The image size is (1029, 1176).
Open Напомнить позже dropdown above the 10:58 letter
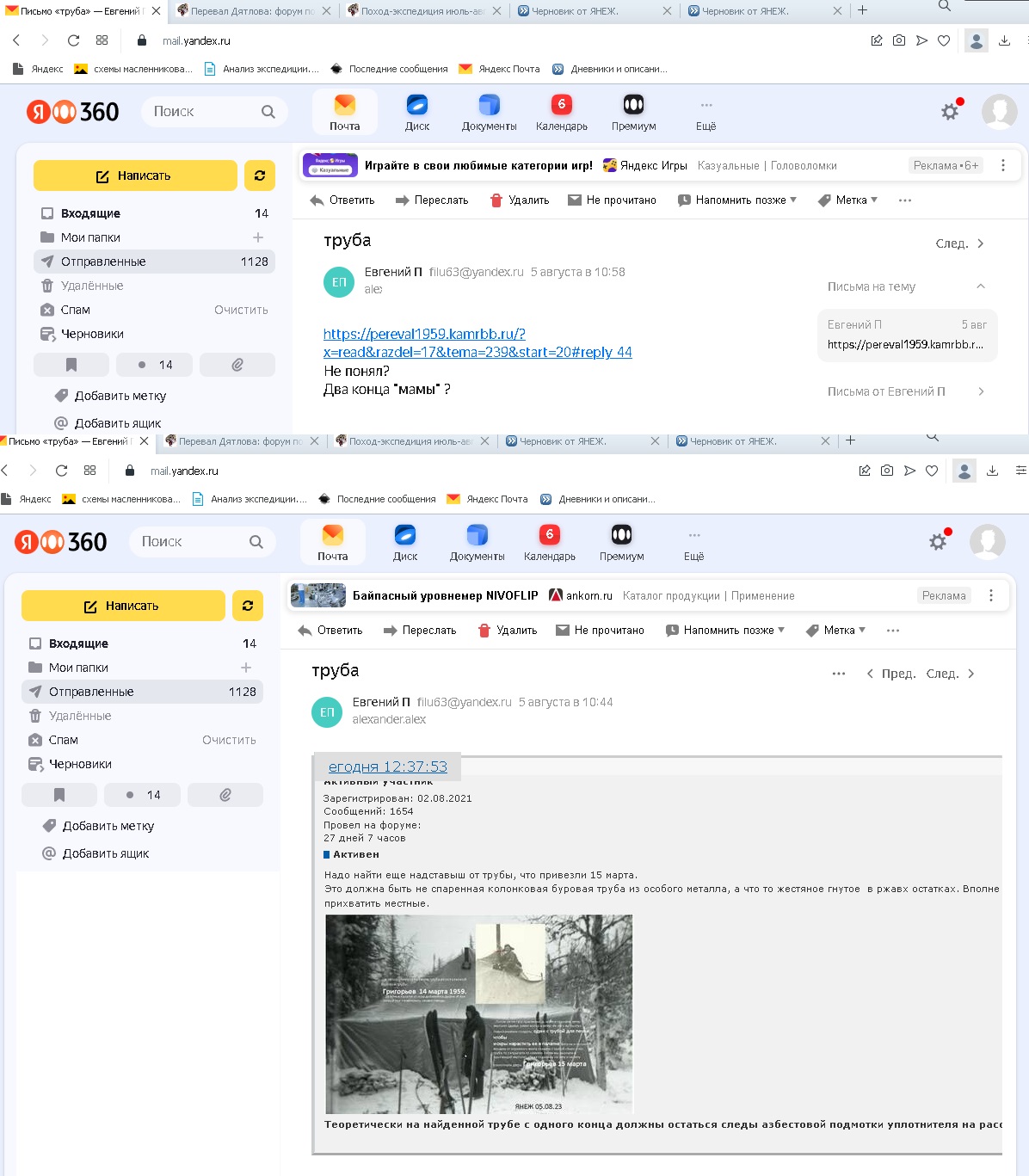737,200
